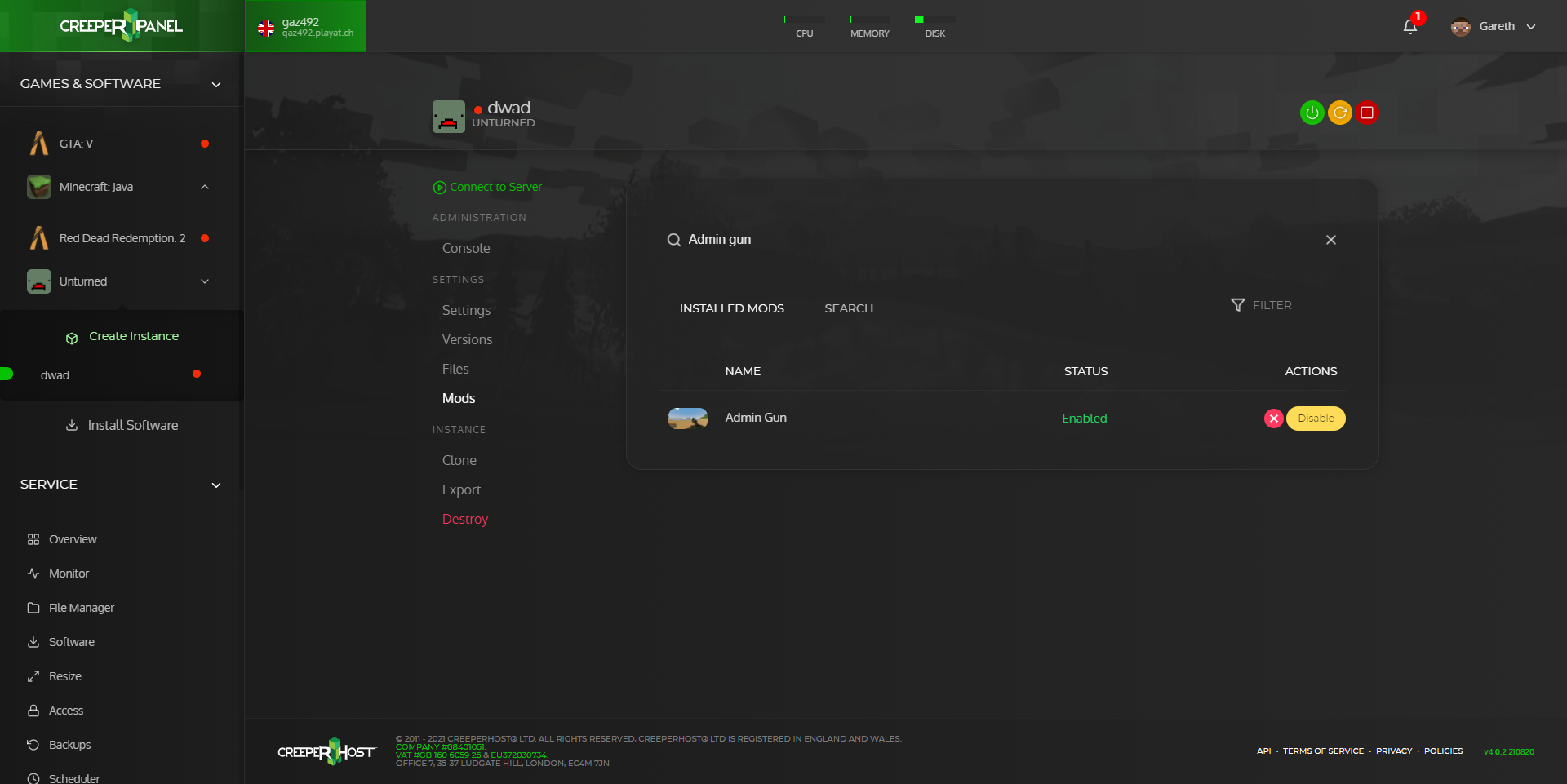Screen dimensions: 1567x784
Task: Disable the Admin Gun mod
Action: point(1316,419)
